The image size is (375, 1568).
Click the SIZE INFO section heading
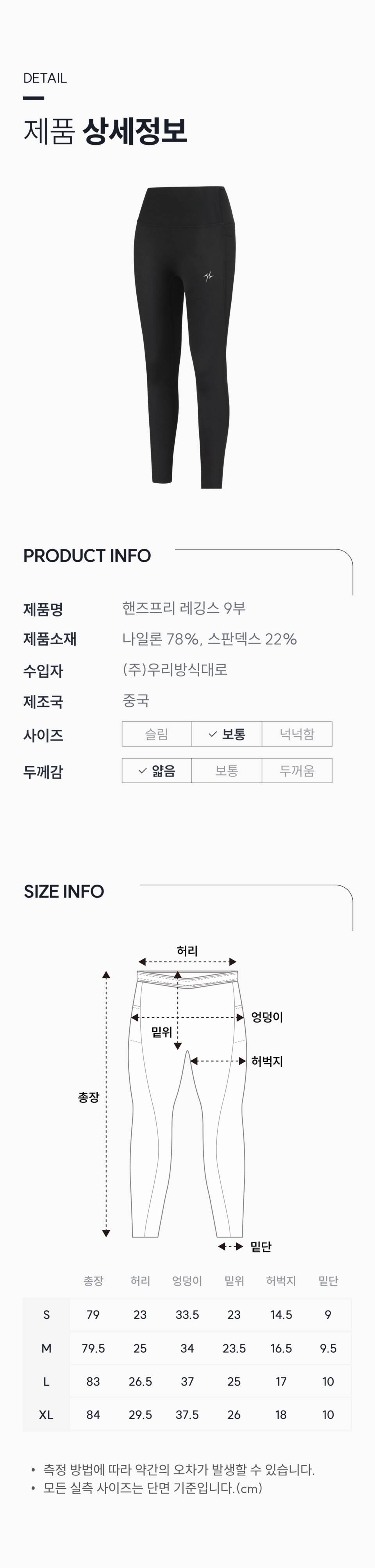[x=64, y=891]
